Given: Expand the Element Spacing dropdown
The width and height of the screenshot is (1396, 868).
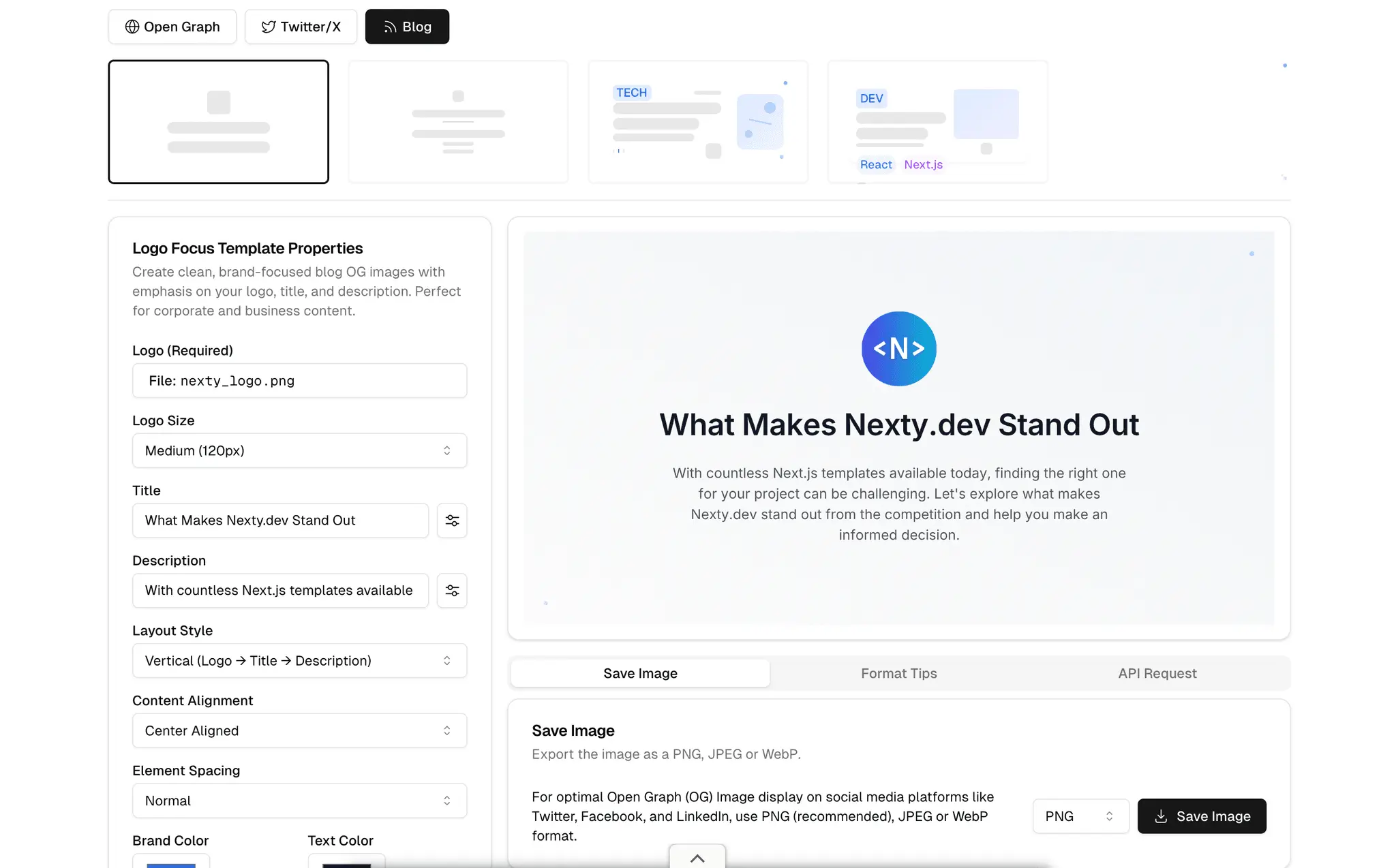Looking at the screenshot, I should click(x=299, y=801).
